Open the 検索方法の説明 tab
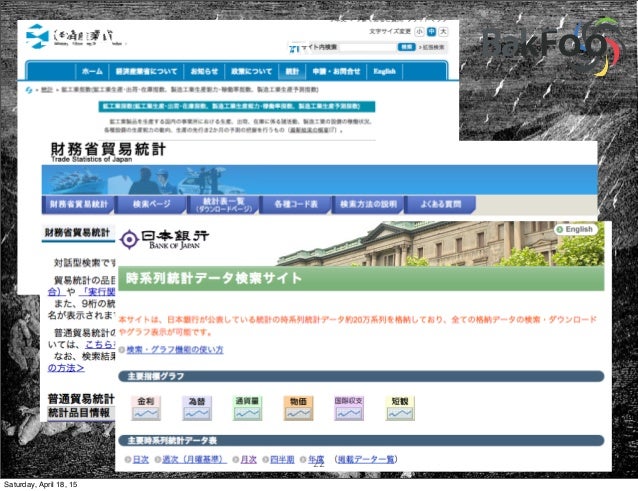 pyautogui.click(x=368, y=204)
